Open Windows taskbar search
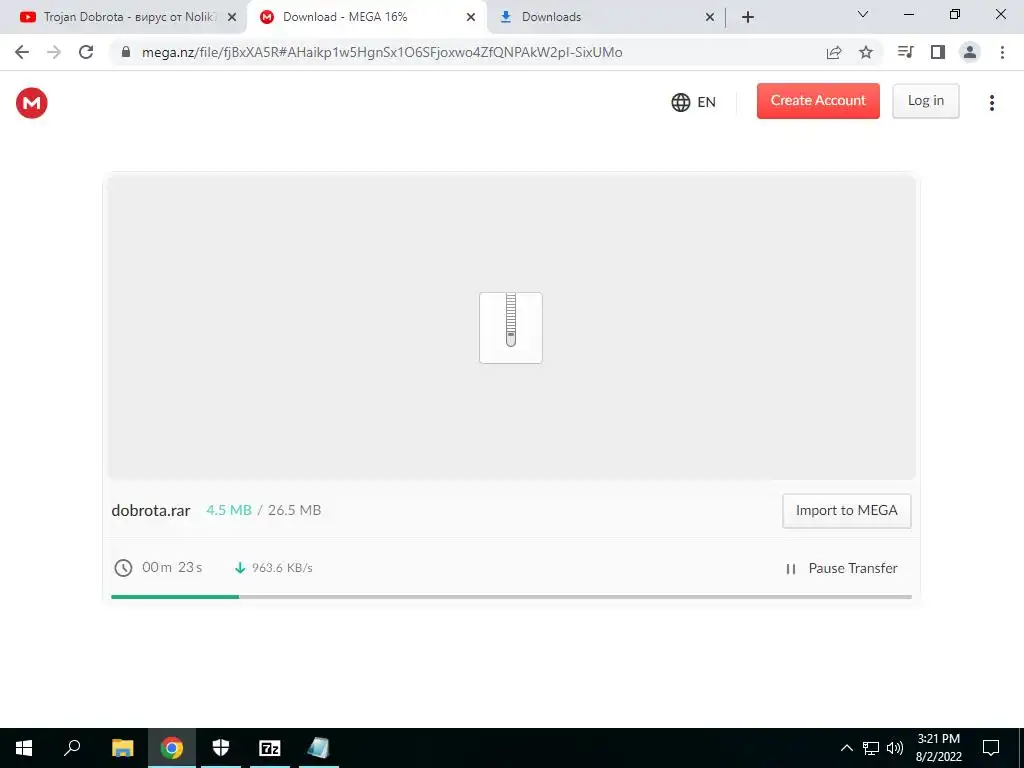Image resolution: width=1024 pixels, height=768 pixels. coord(72,748)
